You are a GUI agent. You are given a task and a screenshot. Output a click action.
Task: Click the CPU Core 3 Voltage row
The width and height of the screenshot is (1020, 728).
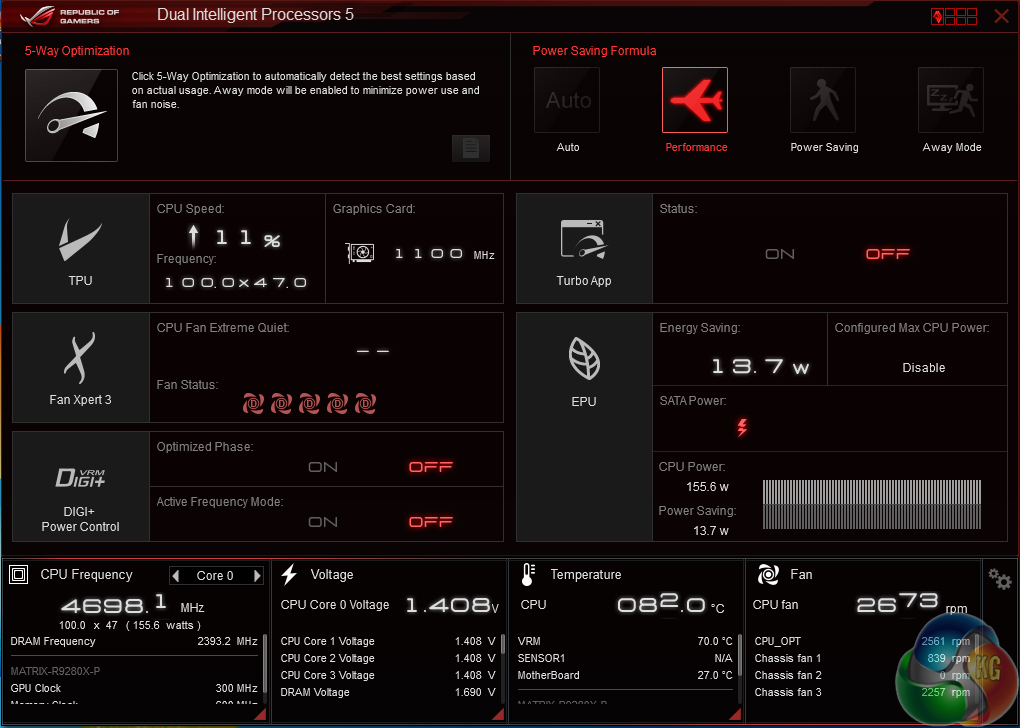[388, 675]
